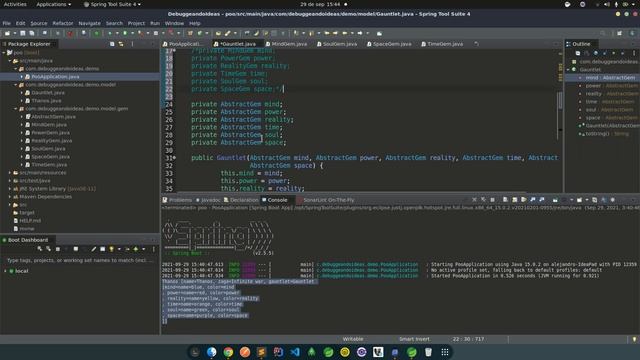Screen dimensions: 640x360
Task: Open Chrome from the dock
Action: click(228, 352)
